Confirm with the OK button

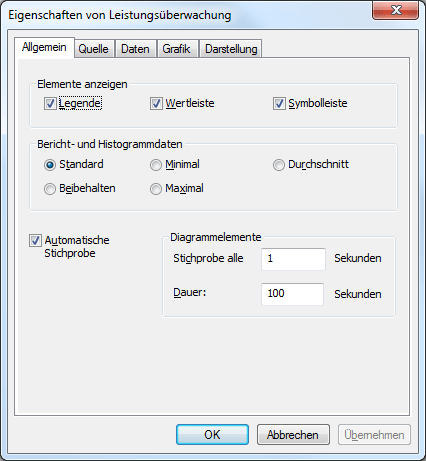[212, 435]
